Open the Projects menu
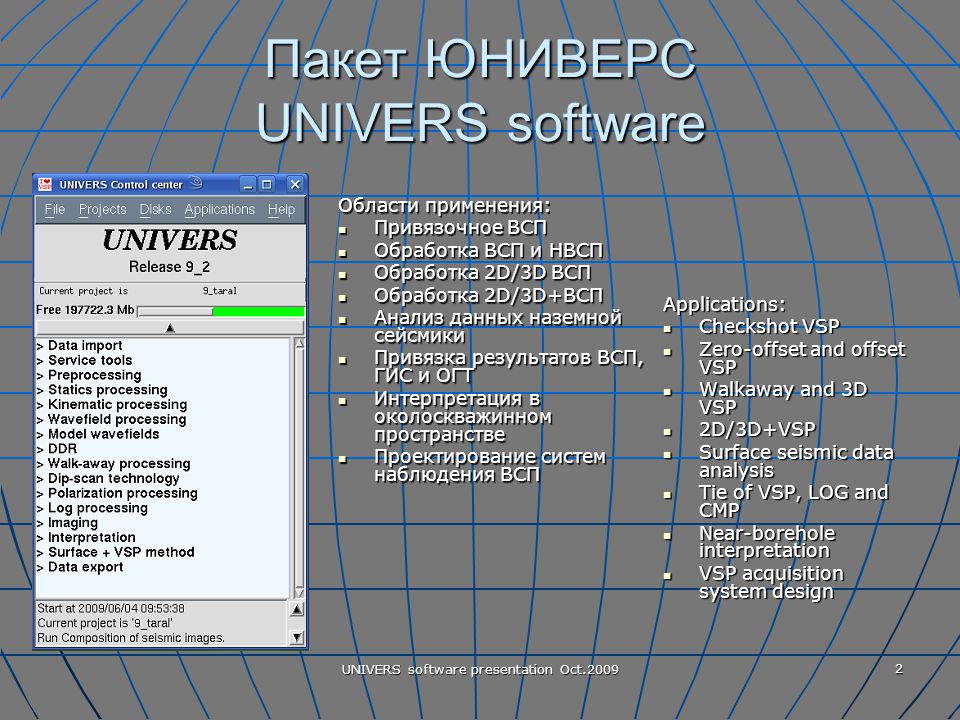This screenshot has height=720, width=960. [x=102, y=209]
